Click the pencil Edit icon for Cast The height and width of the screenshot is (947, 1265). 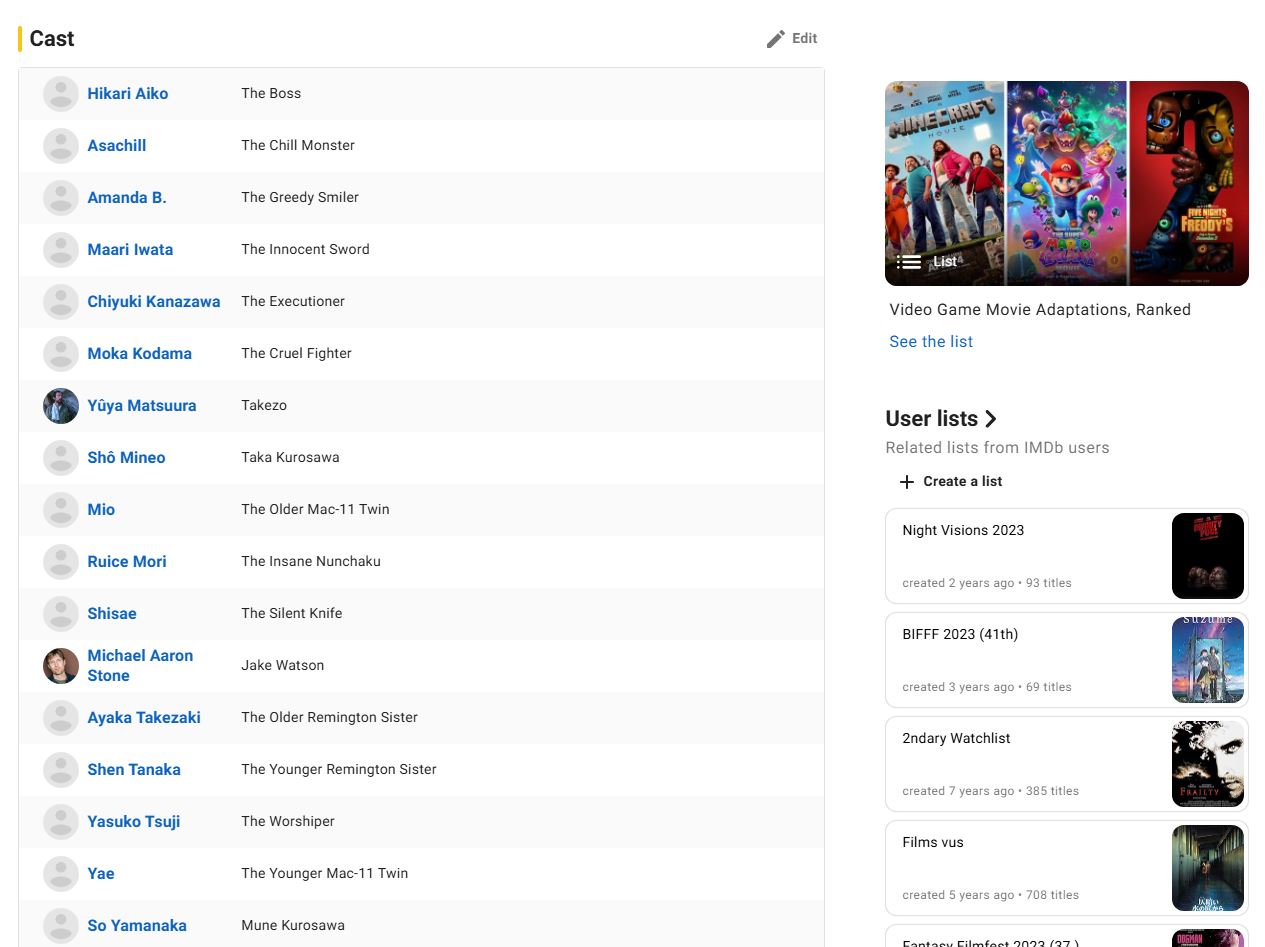click(775, 39)
